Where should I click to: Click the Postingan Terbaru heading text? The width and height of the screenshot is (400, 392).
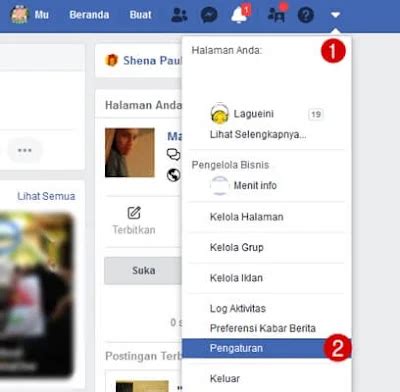144,356
